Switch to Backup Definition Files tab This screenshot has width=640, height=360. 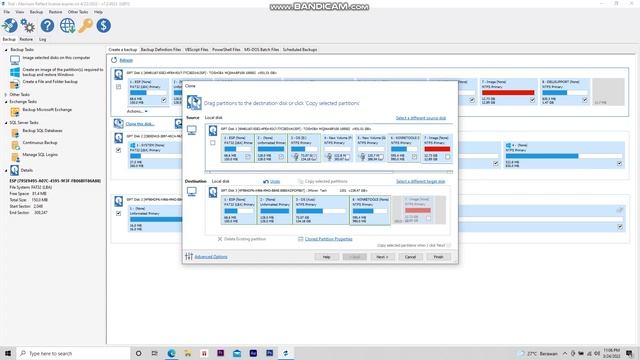click(x=161, y=49)
